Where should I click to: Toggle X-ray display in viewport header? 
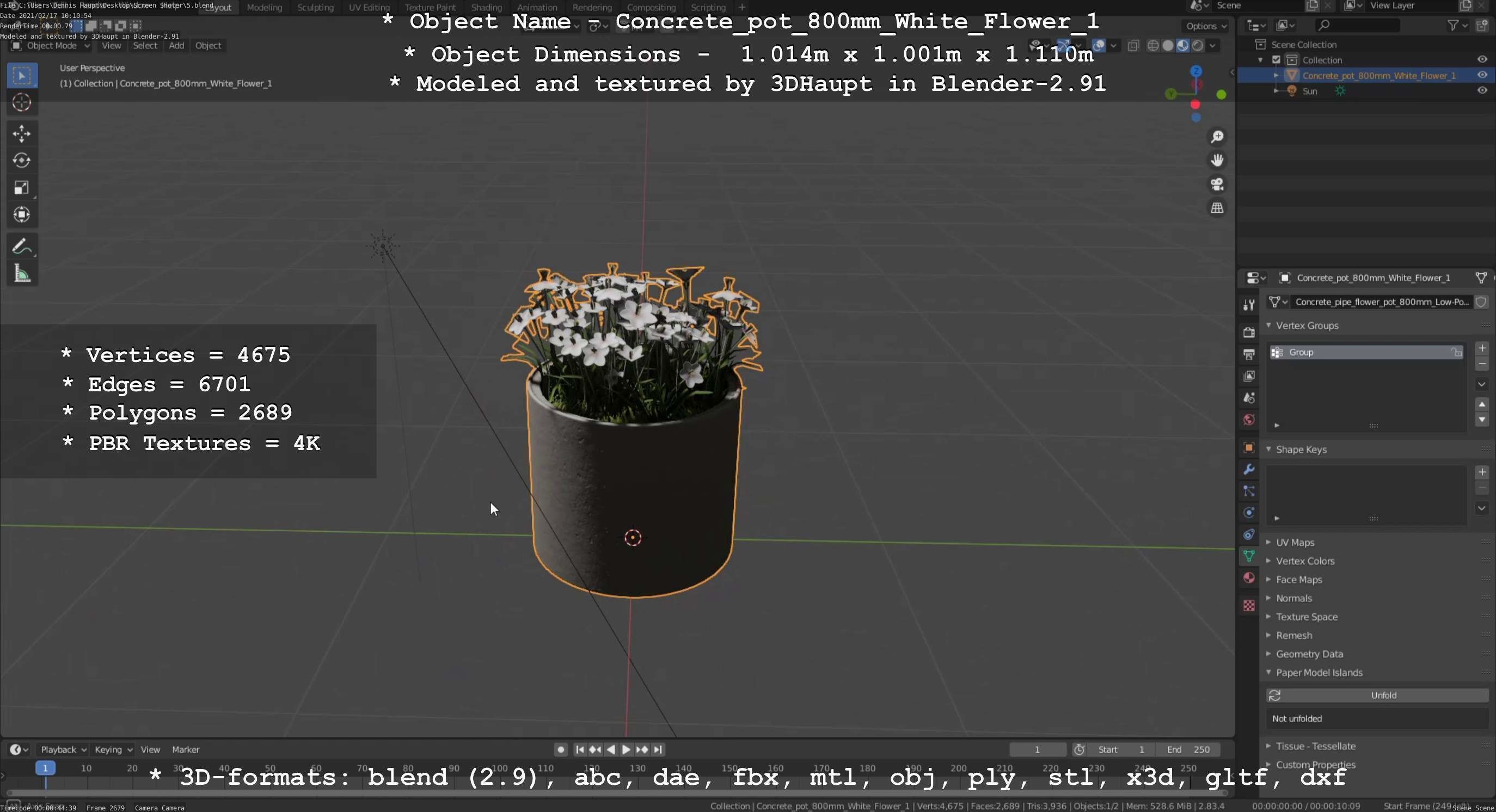pyautogui.click(x=1133, y=46)
